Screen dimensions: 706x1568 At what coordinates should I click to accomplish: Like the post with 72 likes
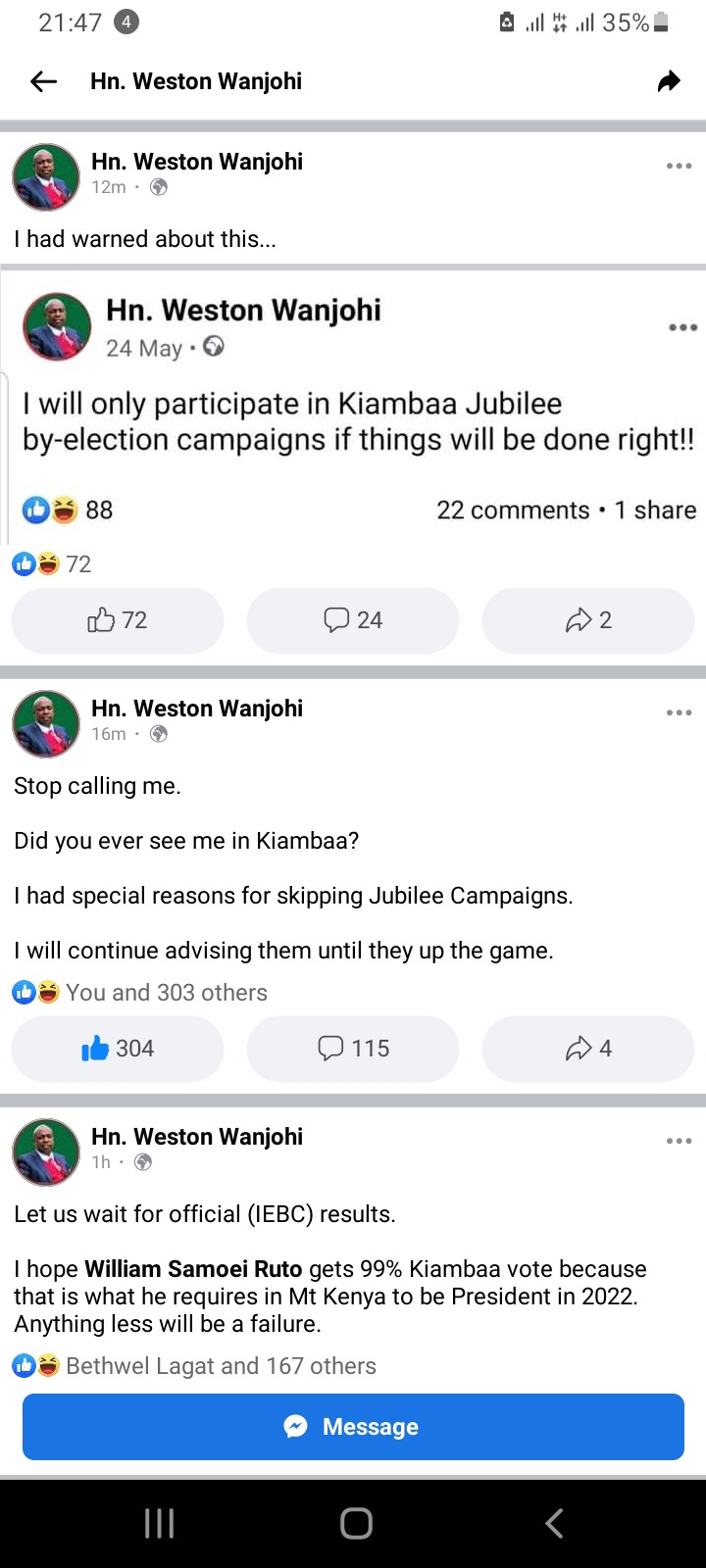[x=118, y=620]
